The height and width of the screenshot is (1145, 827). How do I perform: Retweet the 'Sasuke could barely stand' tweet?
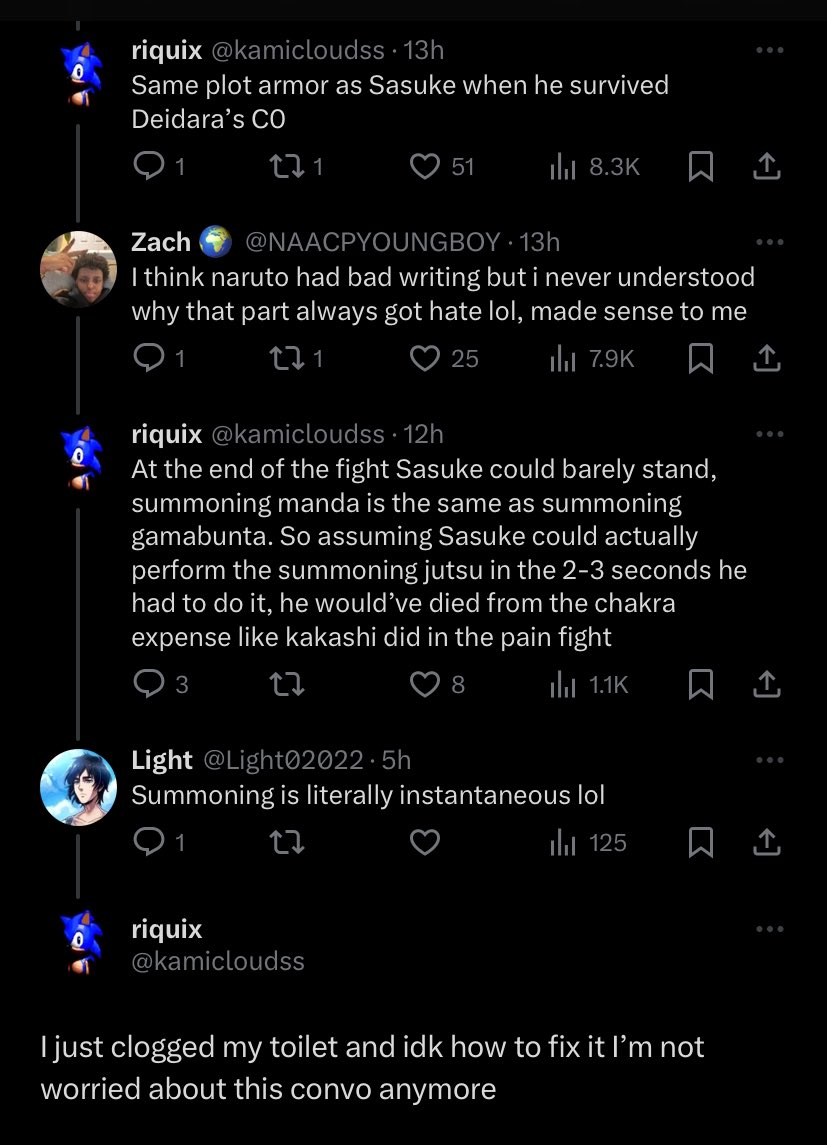point(290,684)
